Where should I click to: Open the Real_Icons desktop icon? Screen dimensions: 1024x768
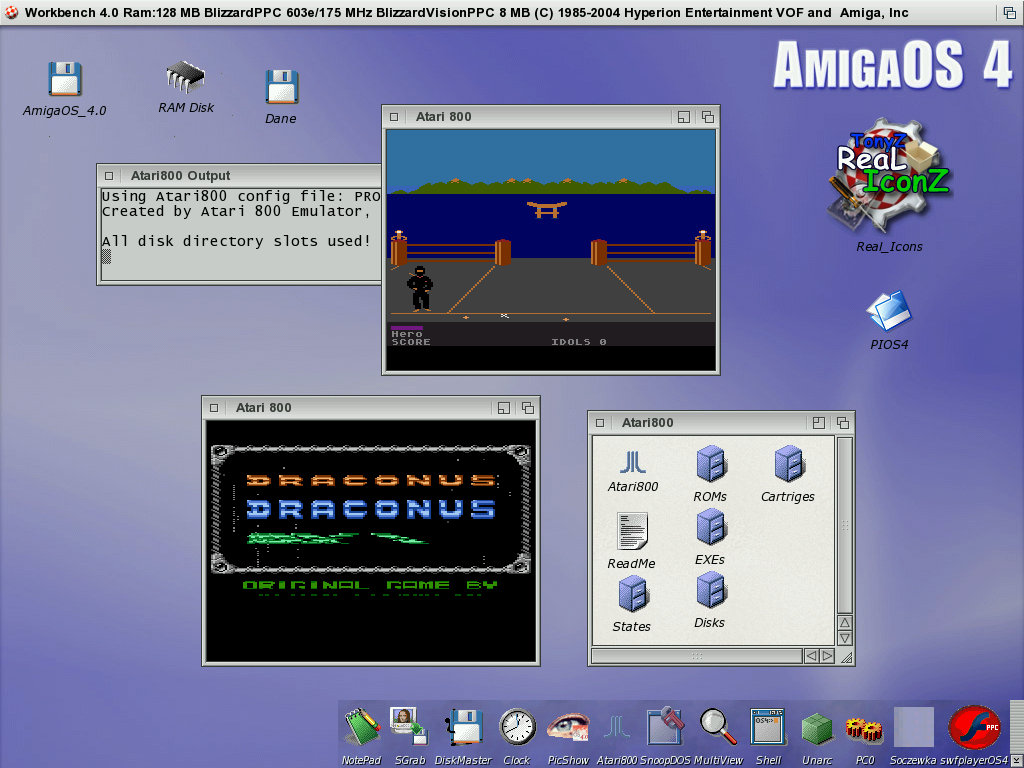(x=889, y=176)
